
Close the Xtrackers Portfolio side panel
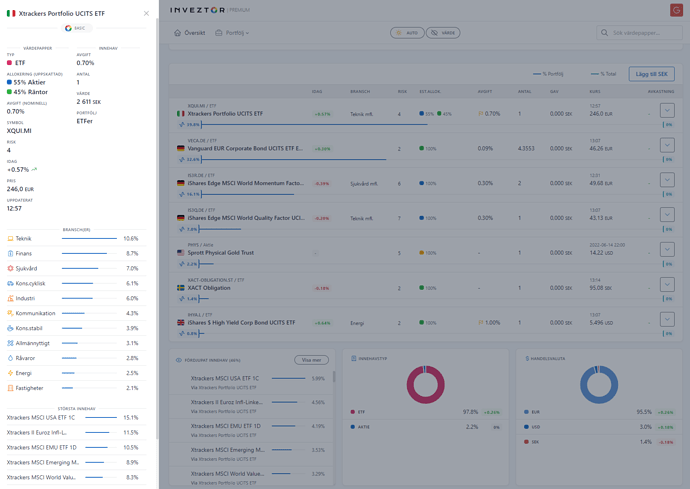(x=146, y=14)
